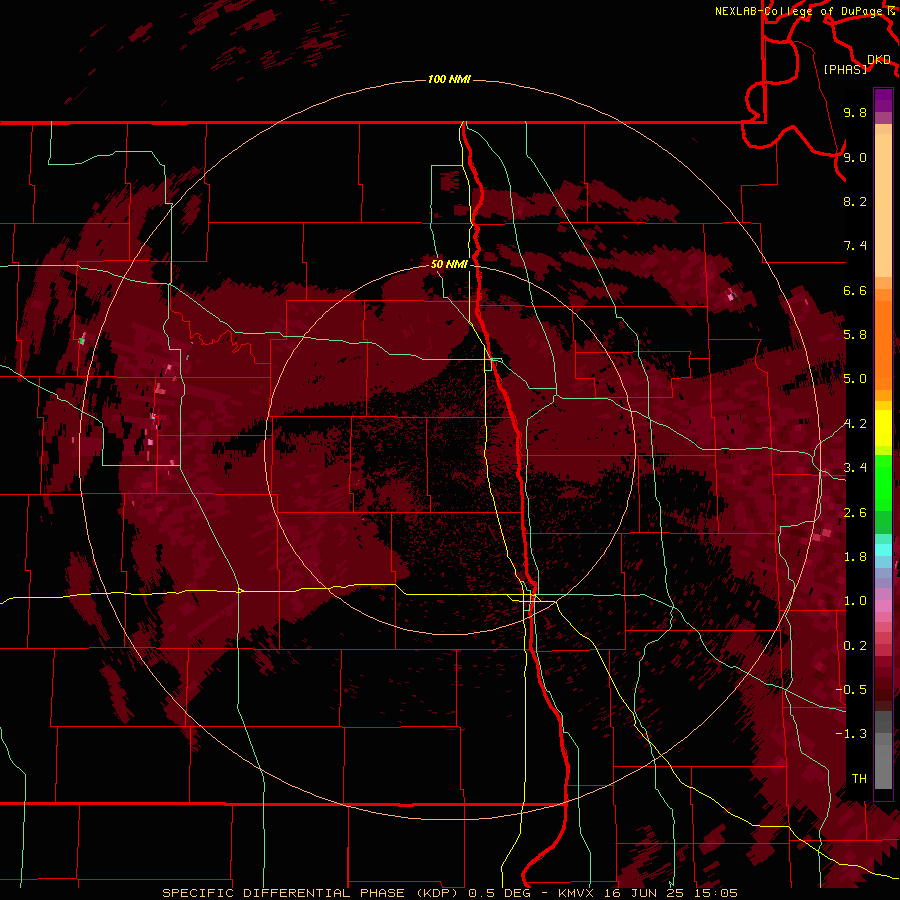The image size is (900, 900).
Task: Click the 5.8 scale value
Action: tap(855, 335)
